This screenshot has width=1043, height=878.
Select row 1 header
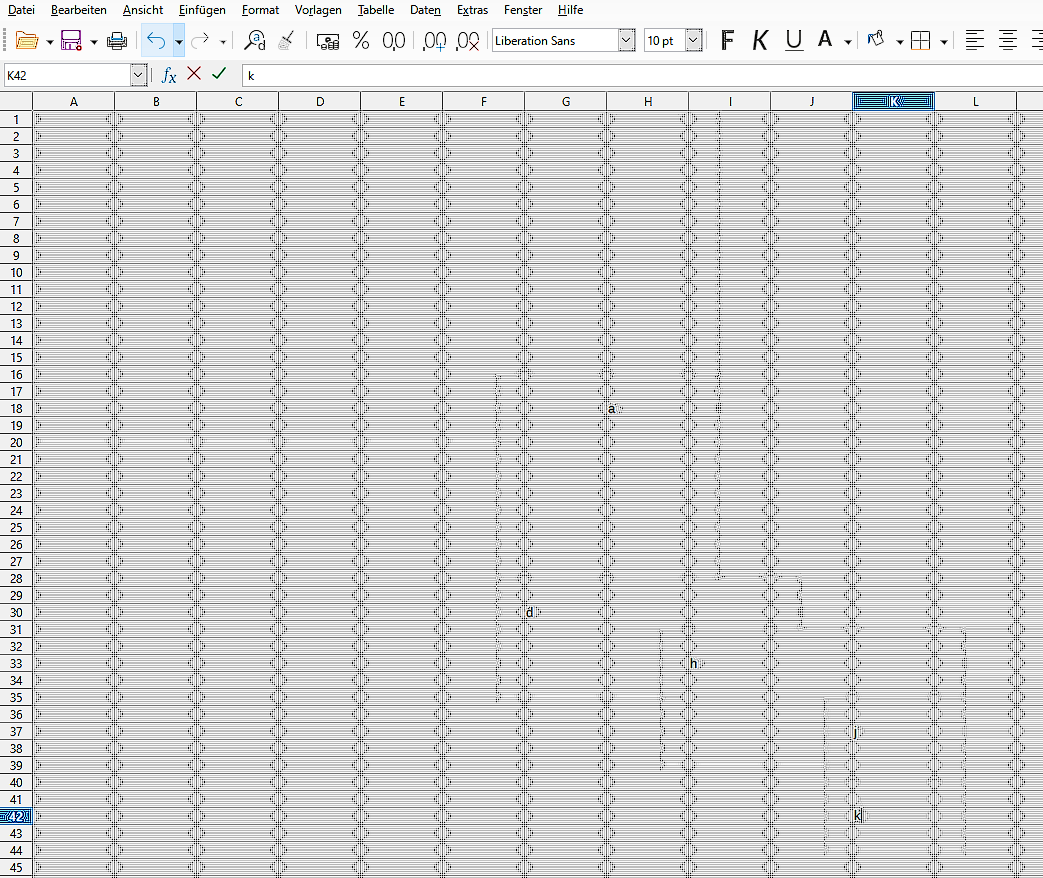(x=16, y=120)
